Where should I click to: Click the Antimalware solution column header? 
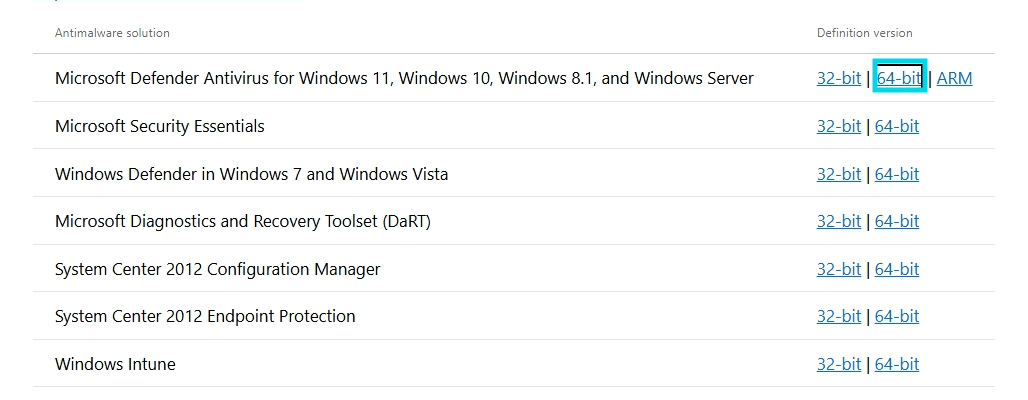click(112, 33)
